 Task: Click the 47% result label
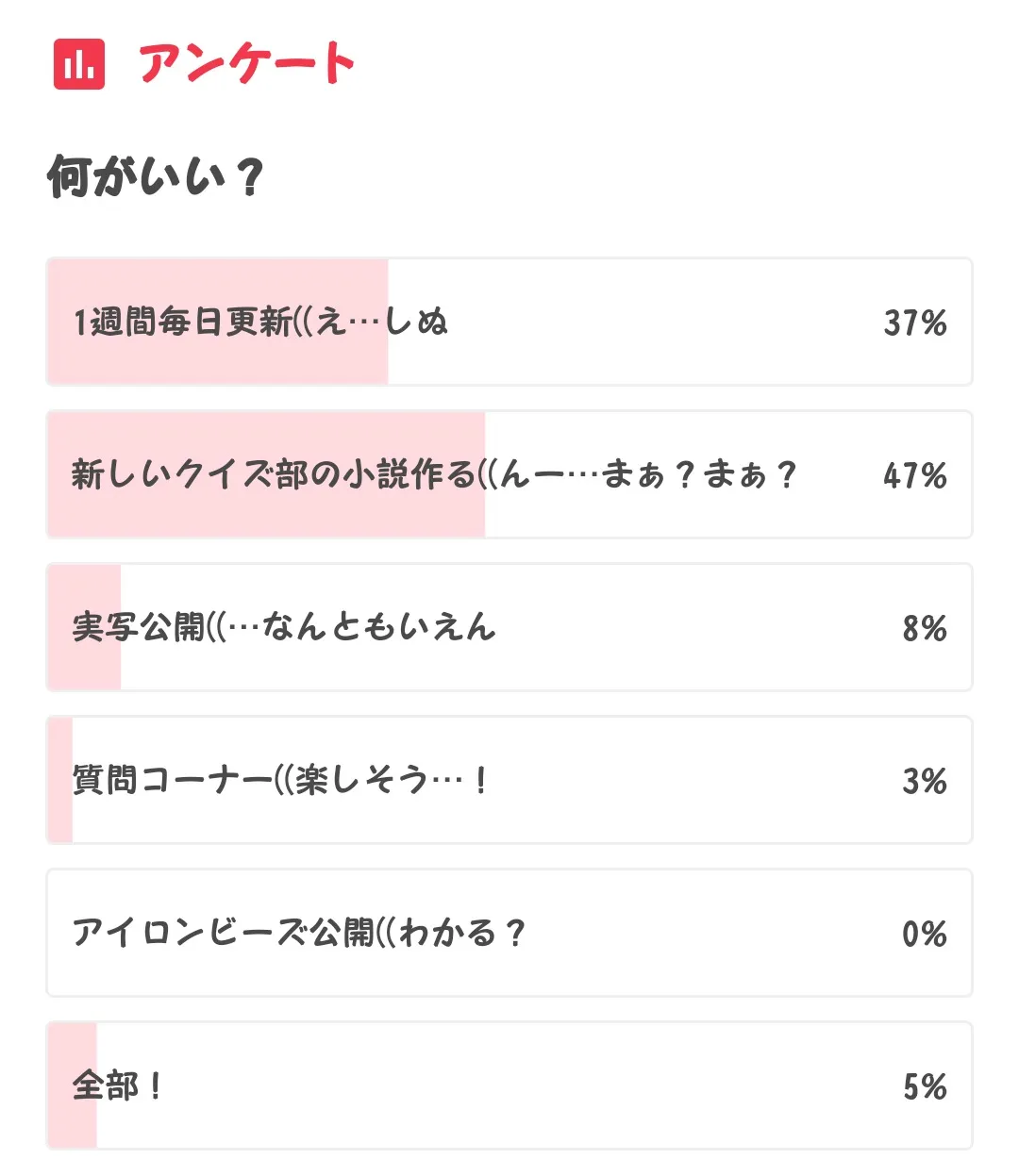[x=914, y=475]
